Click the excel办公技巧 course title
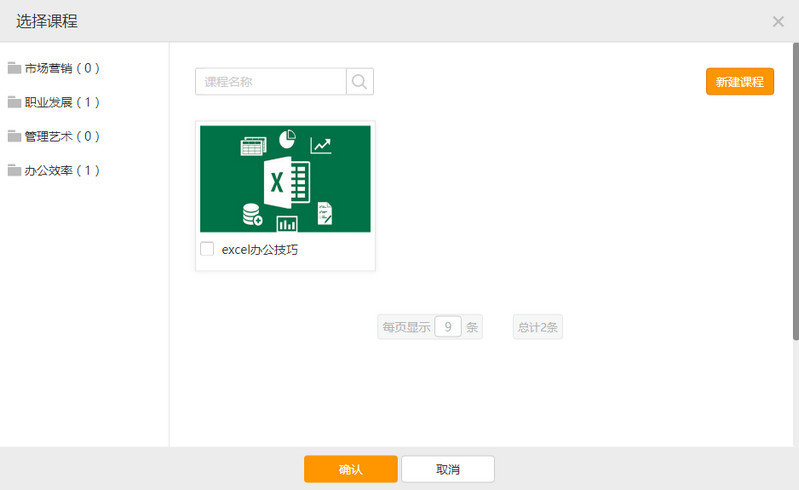 (x=259, y=250)
